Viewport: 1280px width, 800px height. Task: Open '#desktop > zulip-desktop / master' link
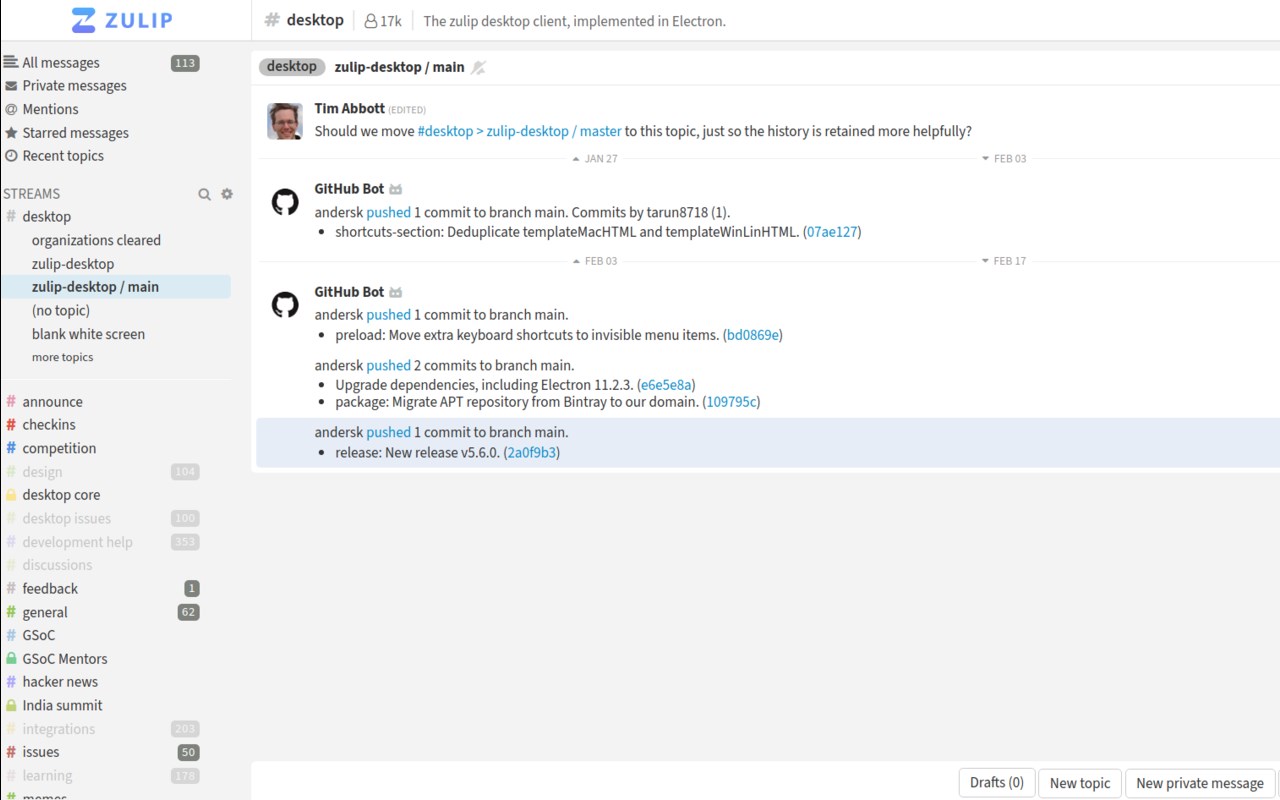tap(519, 131)
